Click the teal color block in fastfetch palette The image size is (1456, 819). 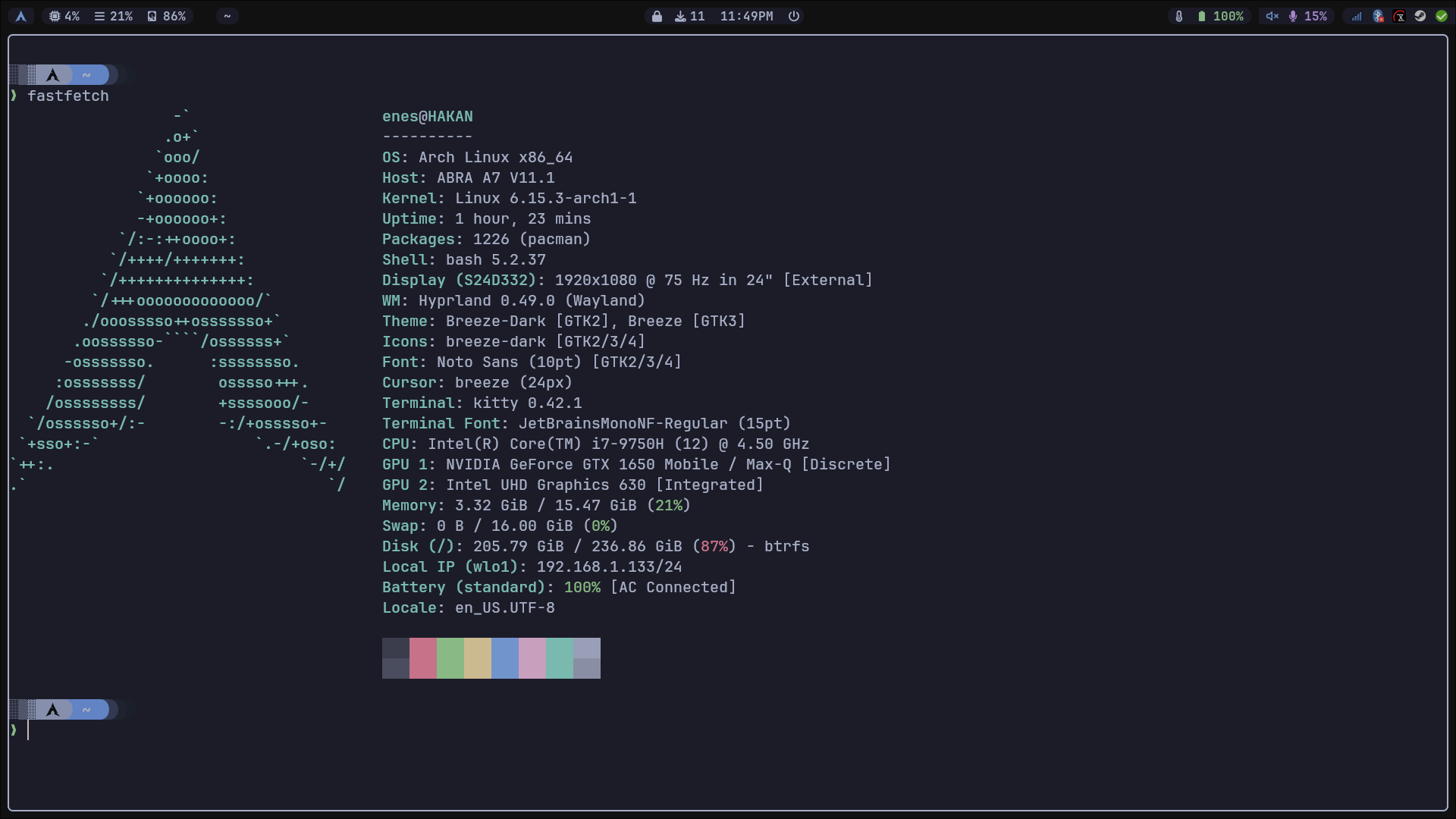pos(560,658)
